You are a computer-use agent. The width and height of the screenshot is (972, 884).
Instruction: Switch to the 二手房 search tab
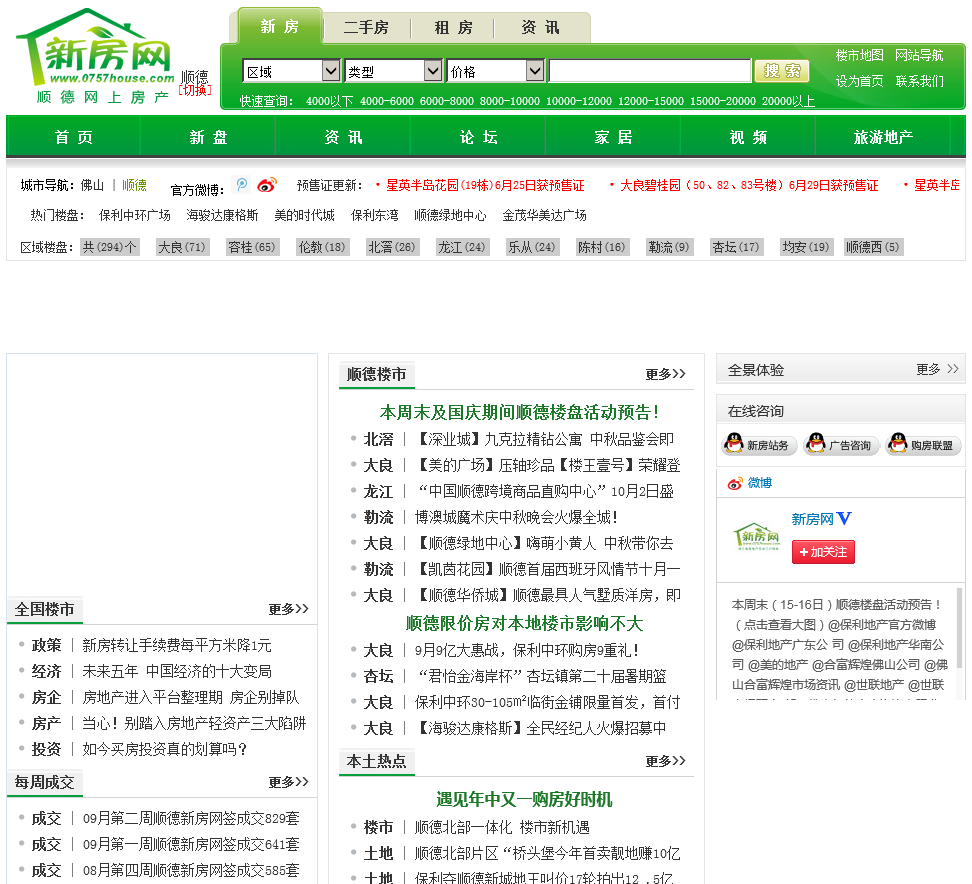366,28
